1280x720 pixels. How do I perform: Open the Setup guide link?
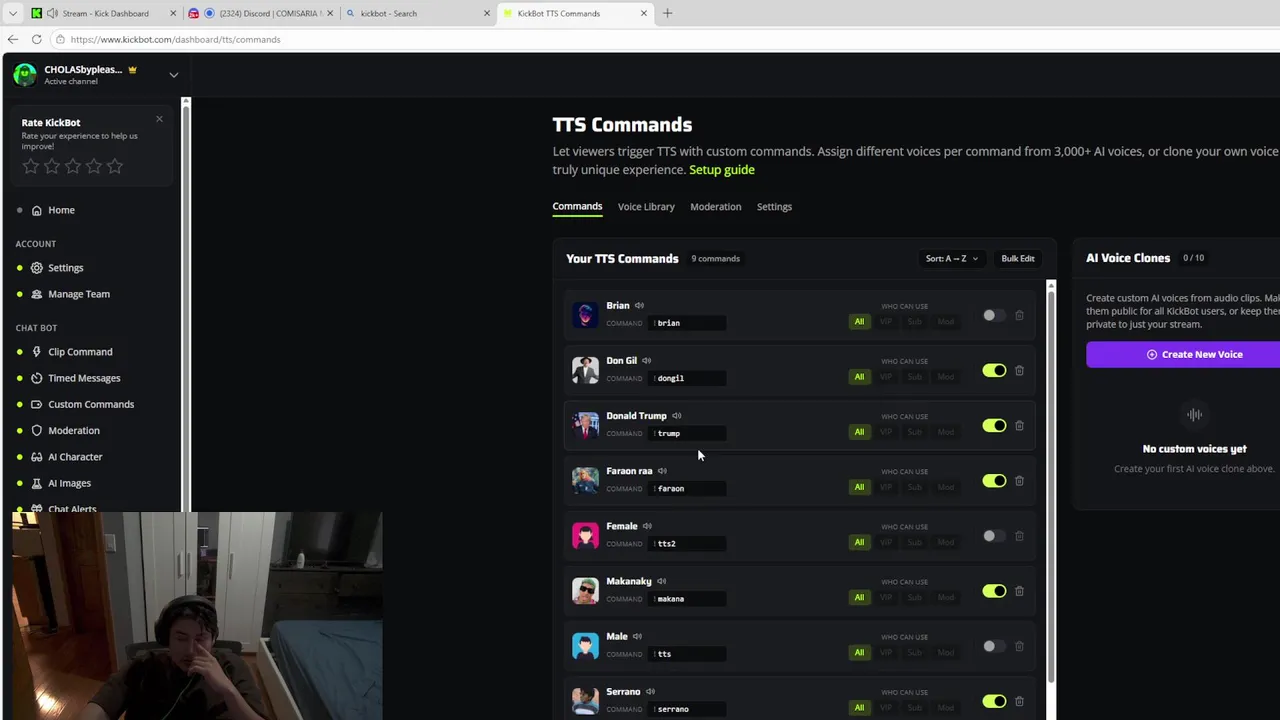pos(722,170)
